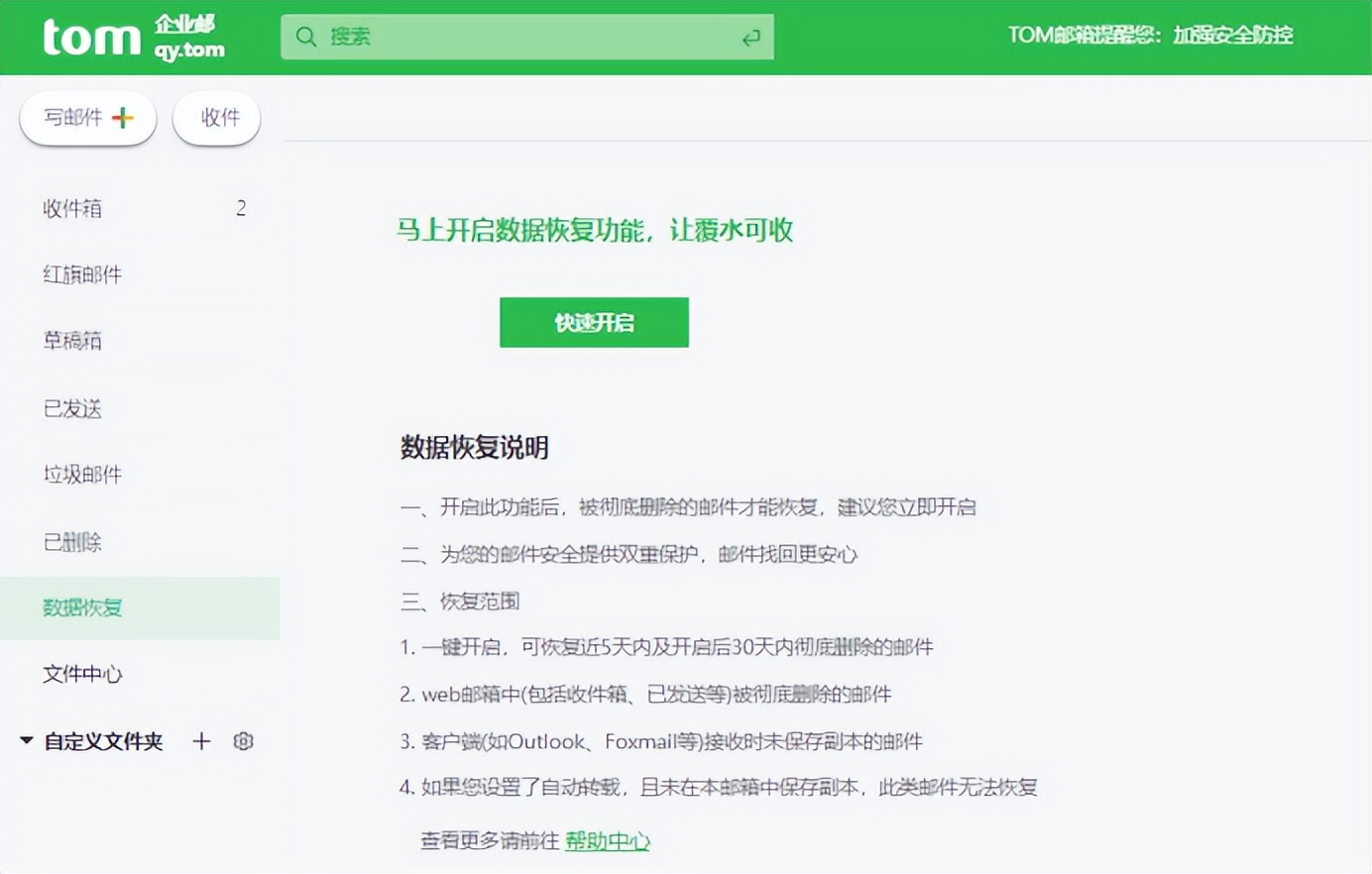1372x874 pixels.
Task: Click the 写邮件 compose button
Action: tap(88, 118)
